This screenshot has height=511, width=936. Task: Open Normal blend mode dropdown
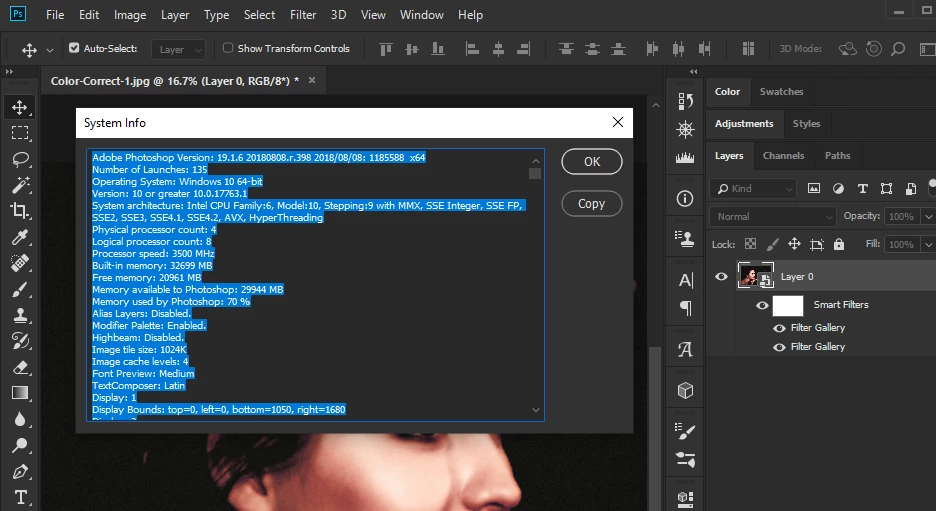pyautogui.click(x=772, y=217)
